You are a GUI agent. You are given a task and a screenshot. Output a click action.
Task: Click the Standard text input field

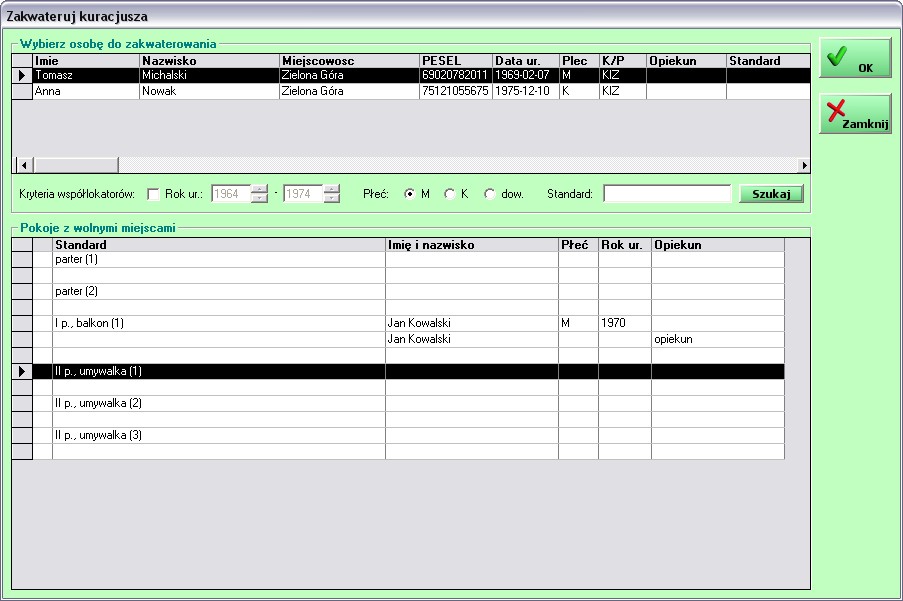(667, 194)
